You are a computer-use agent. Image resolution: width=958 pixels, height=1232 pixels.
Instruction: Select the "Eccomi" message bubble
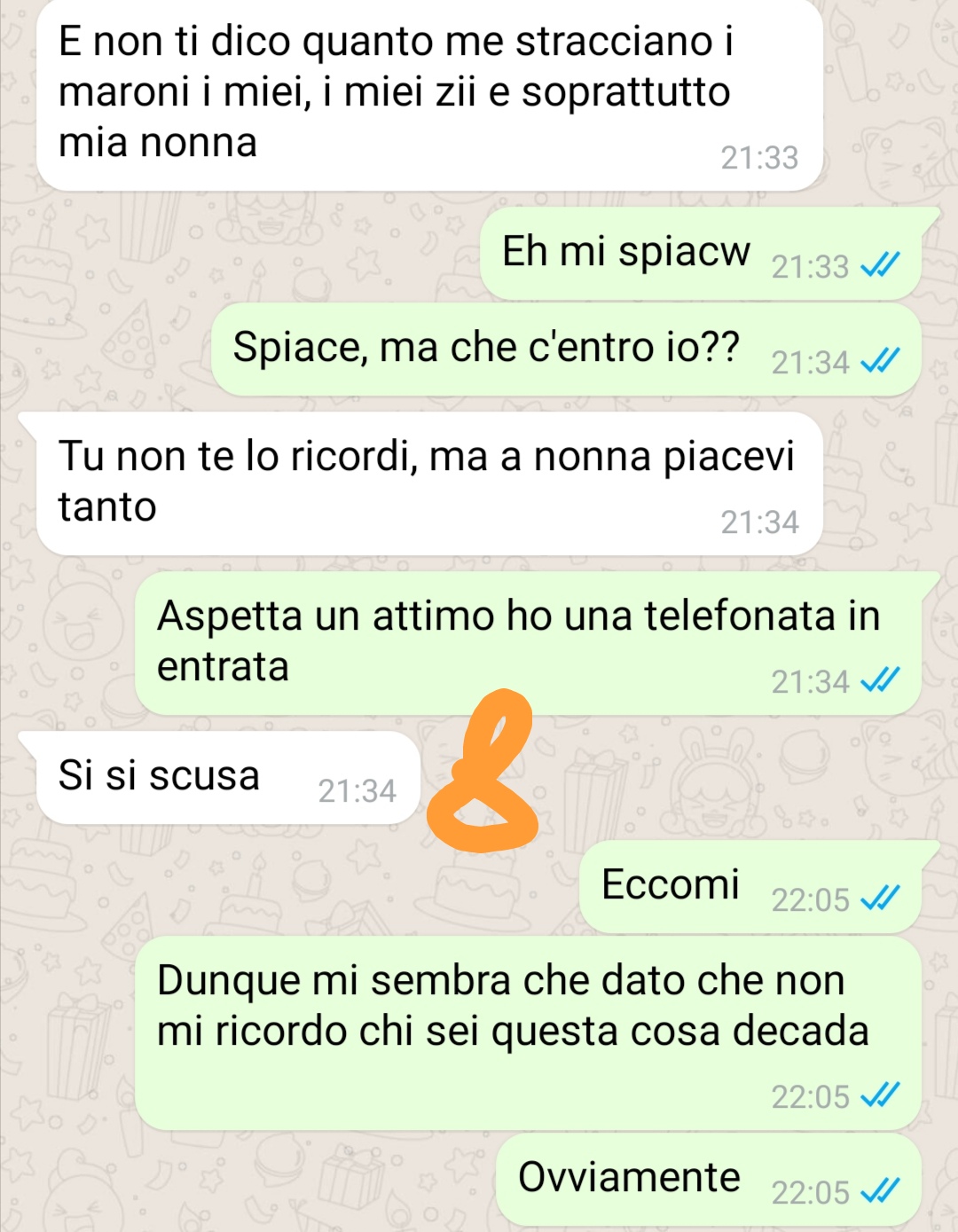[751, 886]
